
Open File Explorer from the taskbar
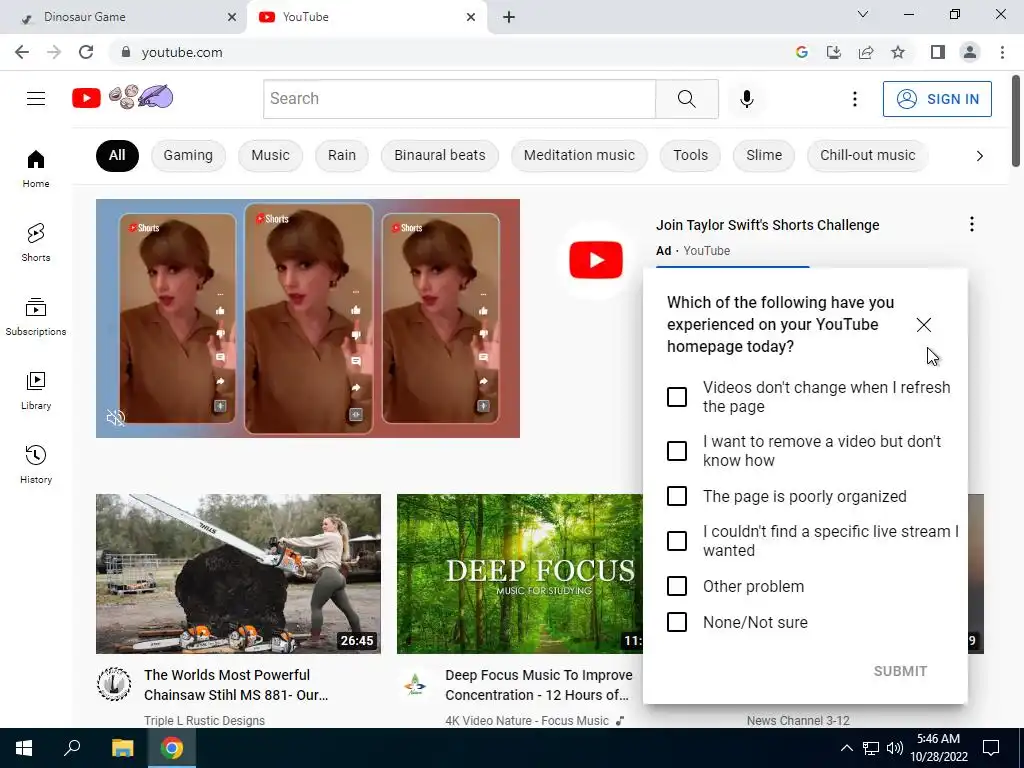(x=122, y=748)
